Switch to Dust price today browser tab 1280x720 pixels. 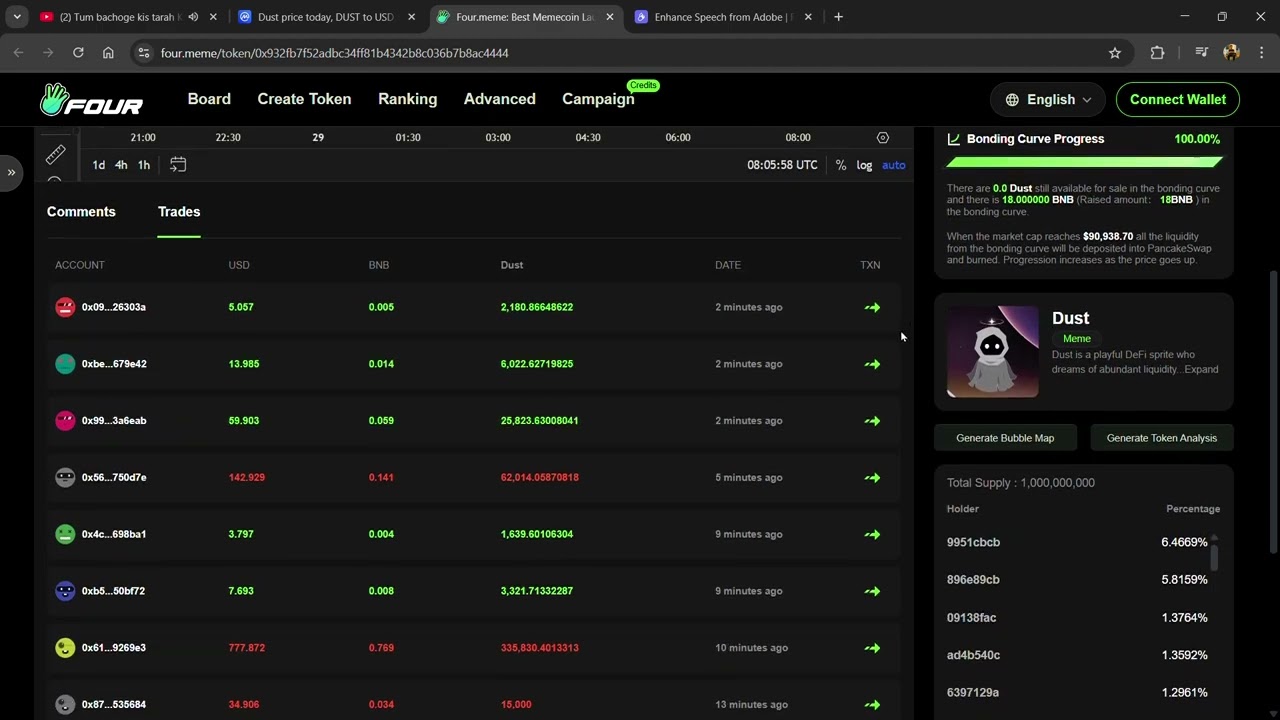pos(326,17)
